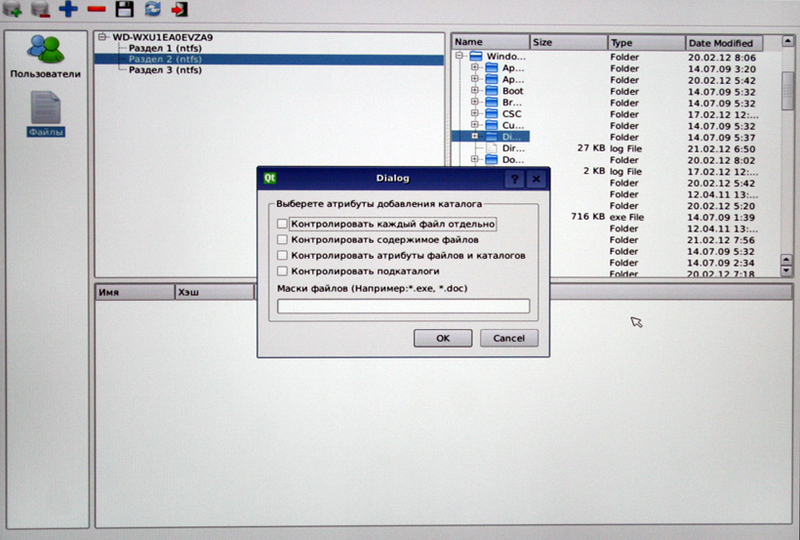Screen dimensions: 800x540
Task: Click the add database icon with green plus
Action: point(12,8)
